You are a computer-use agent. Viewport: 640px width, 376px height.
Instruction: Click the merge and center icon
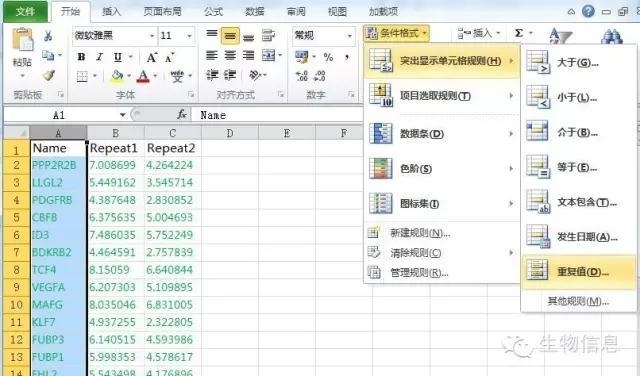click(269, 55)
